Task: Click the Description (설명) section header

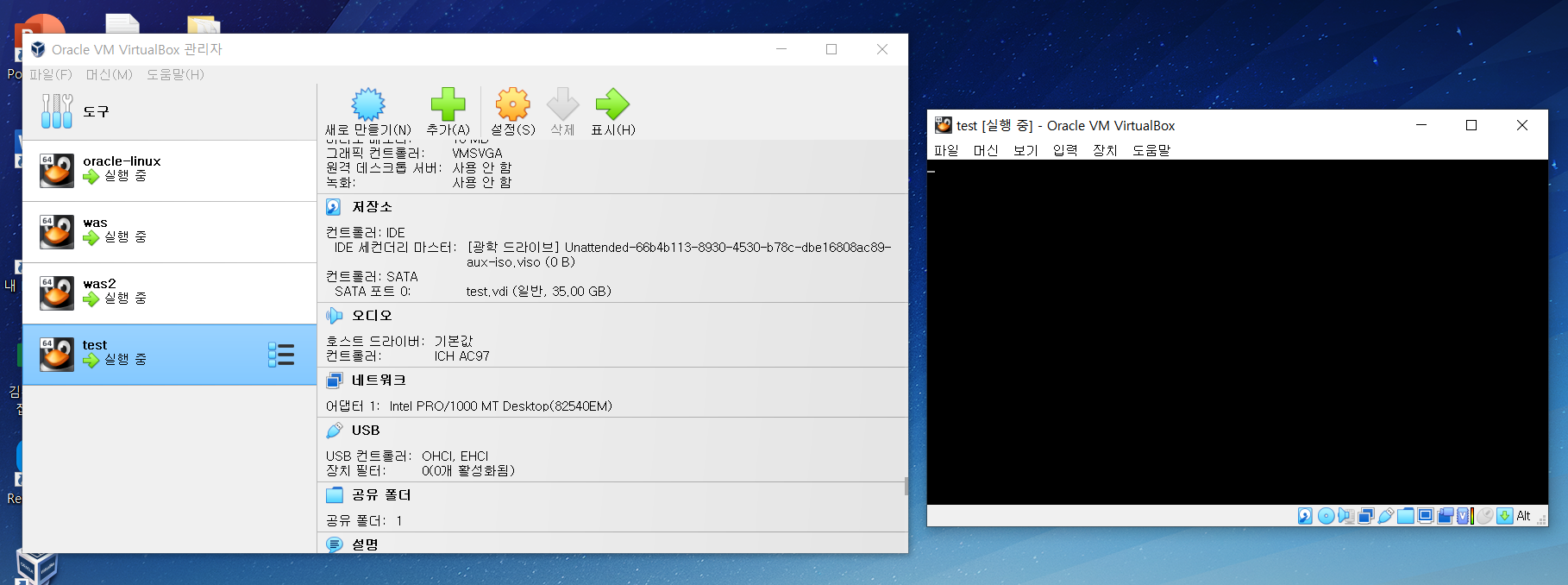Action: (365, 544)
